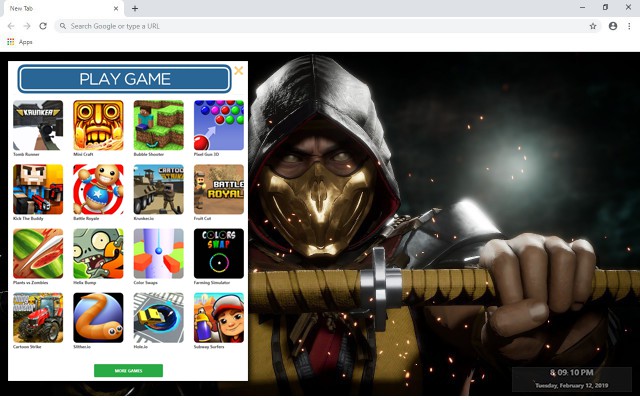
Task: Click the 'Battle Royale' text label
Action: click(86, 218)
